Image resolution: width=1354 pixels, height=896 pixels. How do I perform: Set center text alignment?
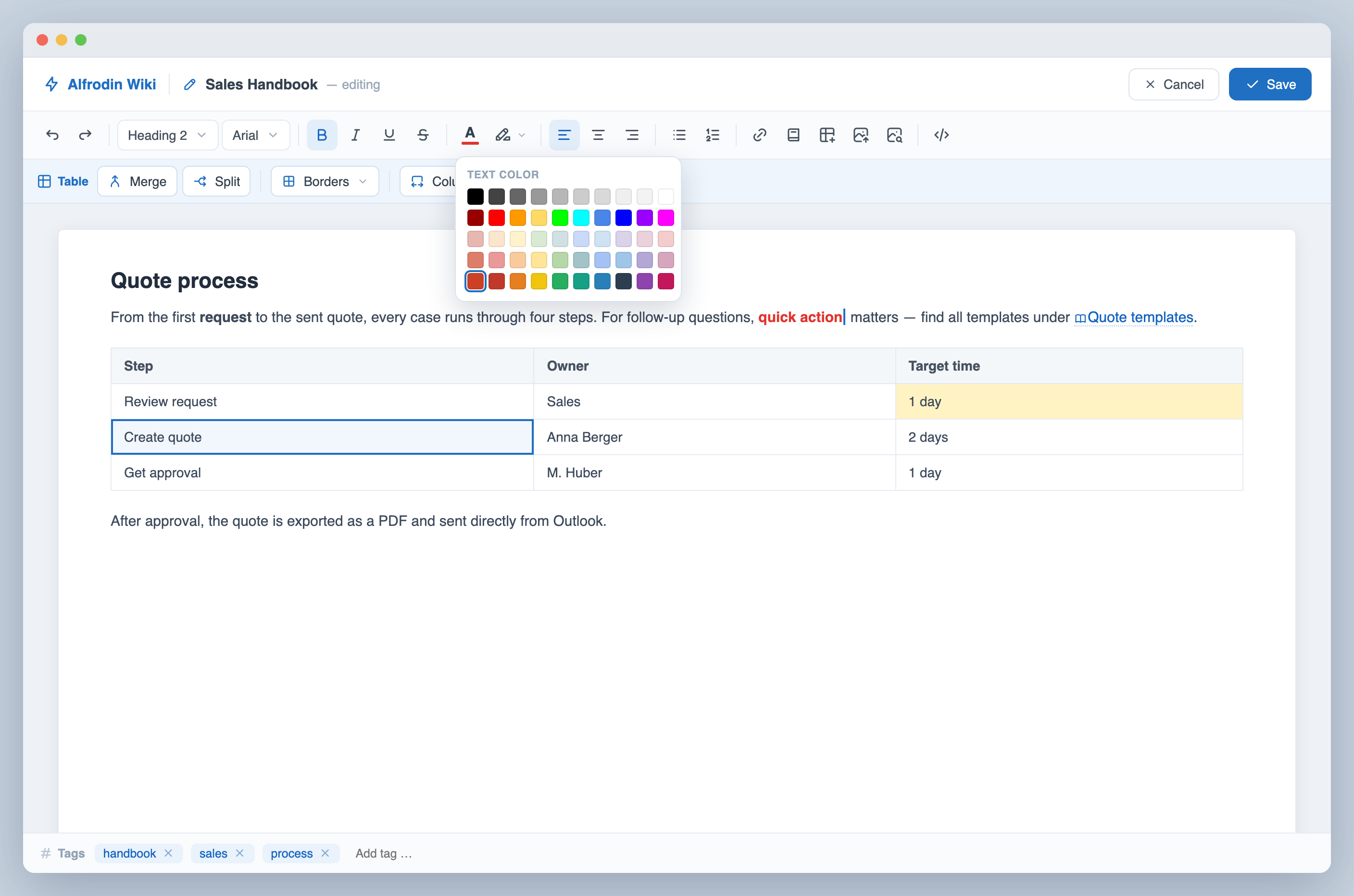point(598,135)
